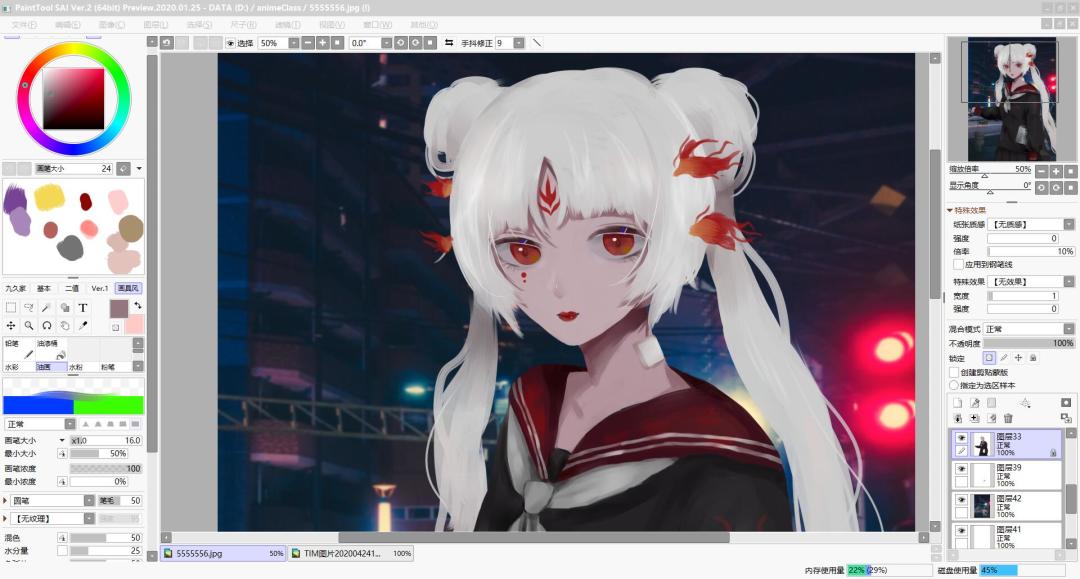Hide layer 图层33
1080x579 pixels.
tap(962, 438)
